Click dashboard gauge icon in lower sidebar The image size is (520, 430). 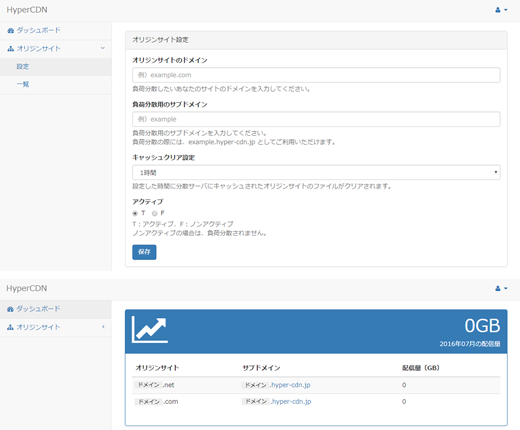(x=10, y=309)
